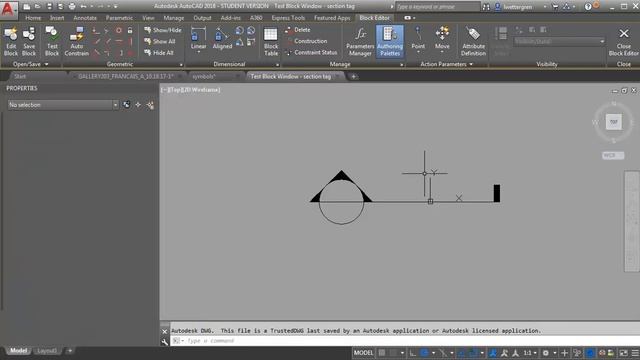Open the Parameters Manager
This screenshot has width=640, height=360.
(x=360, y=42)
